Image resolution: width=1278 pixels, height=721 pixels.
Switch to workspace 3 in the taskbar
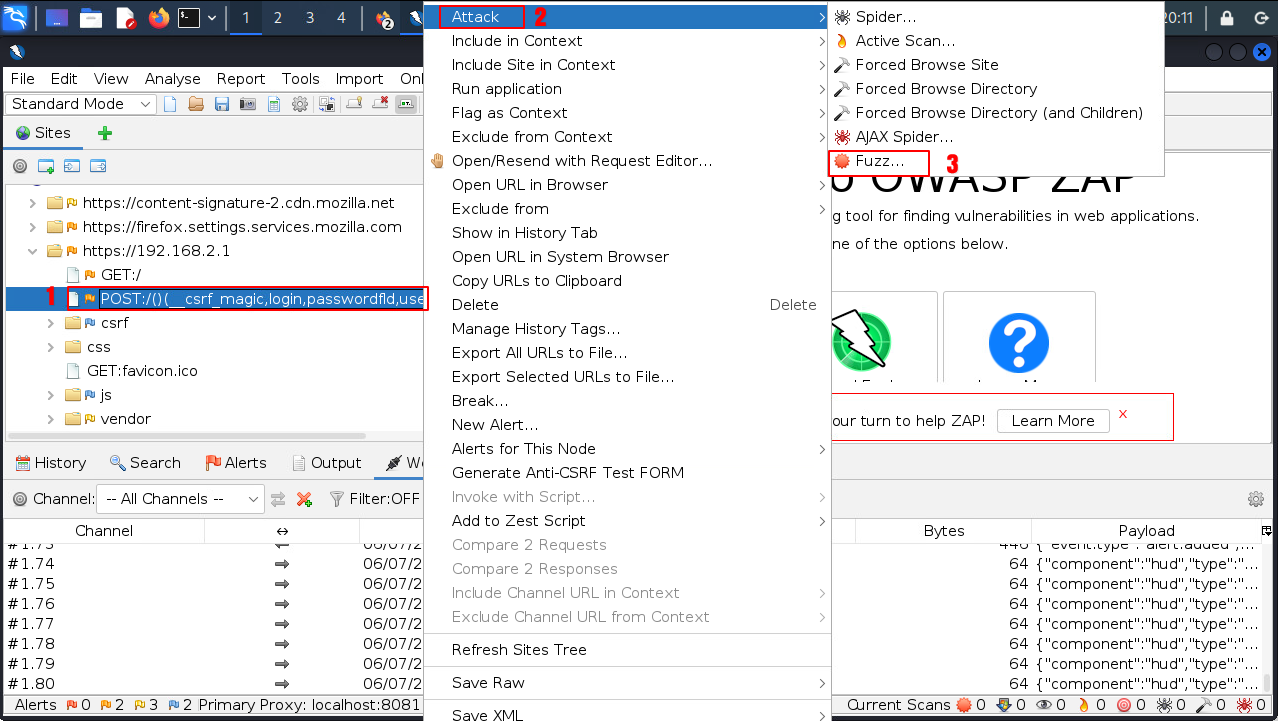pos(310,18)
